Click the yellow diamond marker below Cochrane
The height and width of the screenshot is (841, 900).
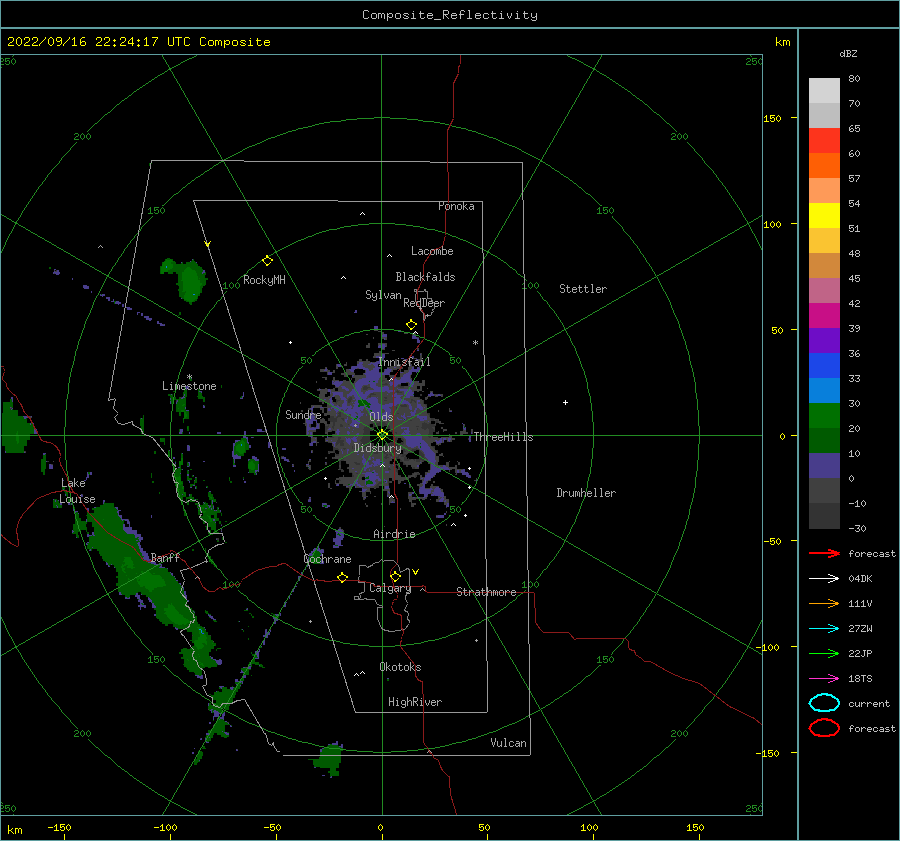coord(342,577)
